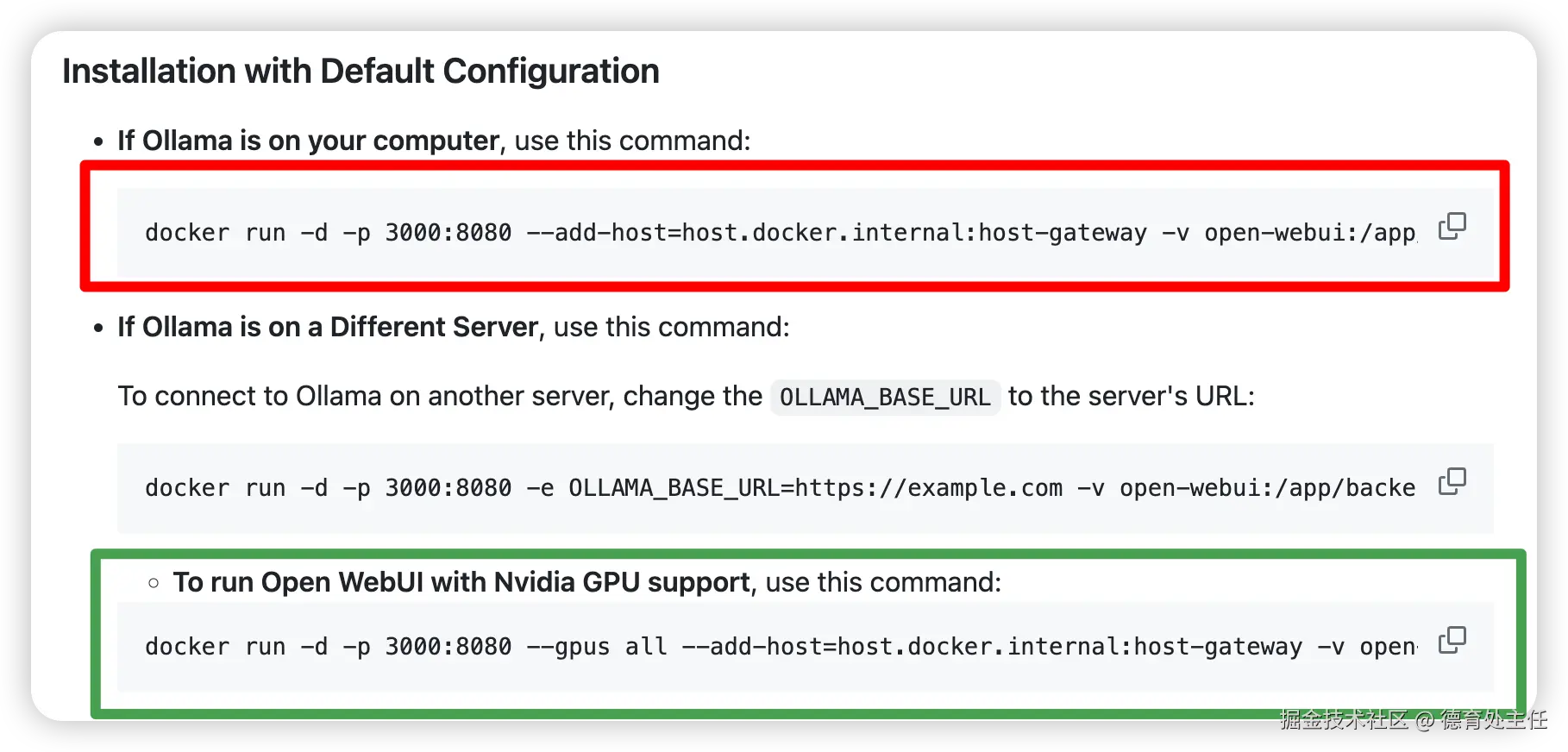
Task: Copy the Nvidia GPU docker command
Action: click(x=1452, y=640)
